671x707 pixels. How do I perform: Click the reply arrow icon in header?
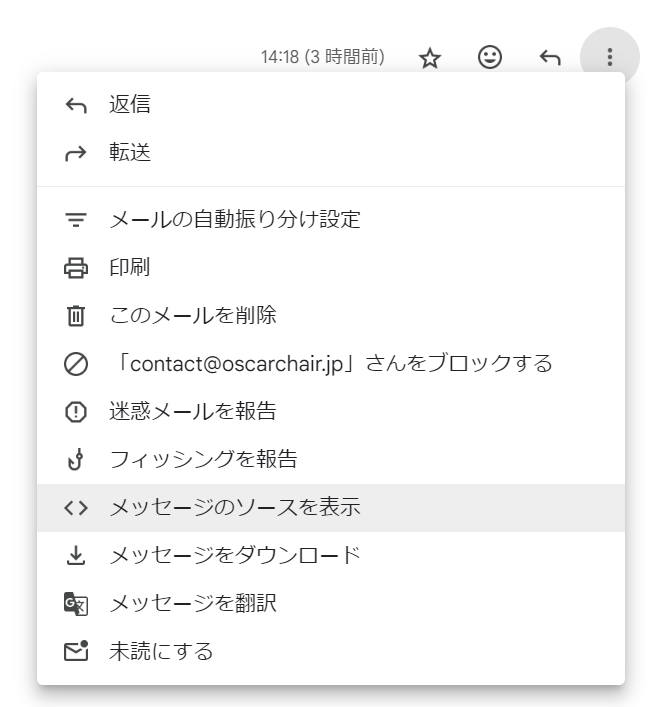(550, 58)
